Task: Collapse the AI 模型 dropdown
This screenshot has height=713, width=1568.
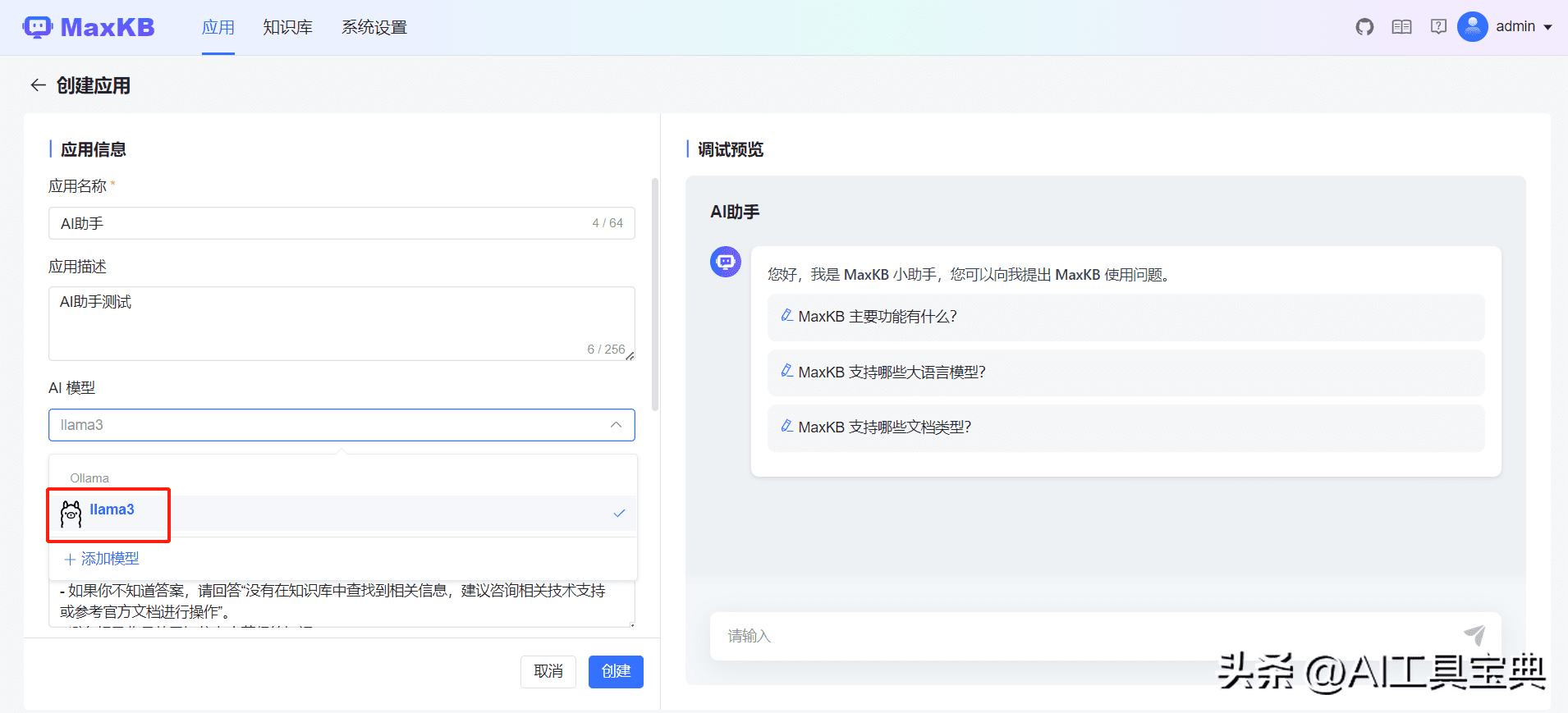Action: pos(616,425)
